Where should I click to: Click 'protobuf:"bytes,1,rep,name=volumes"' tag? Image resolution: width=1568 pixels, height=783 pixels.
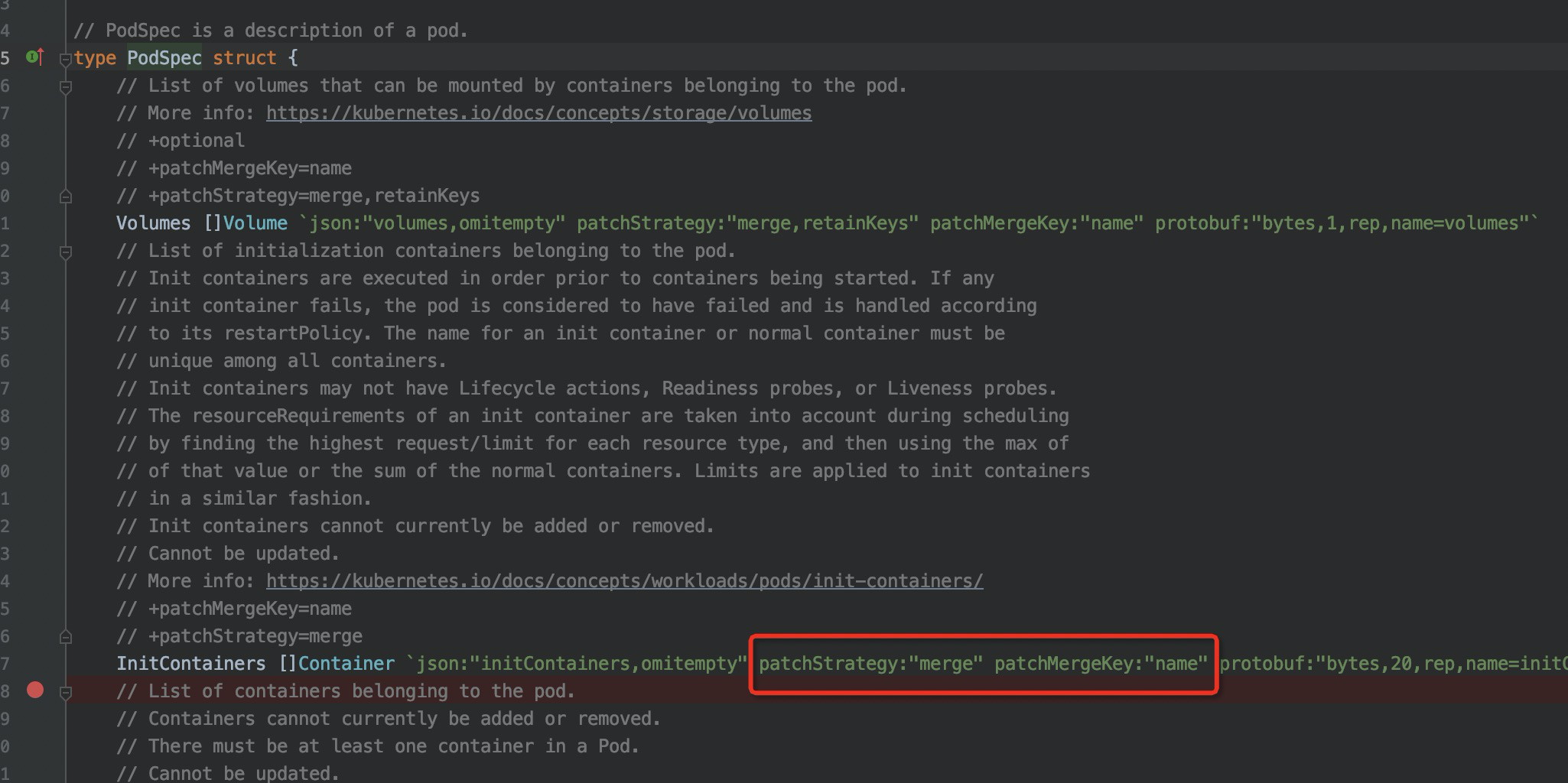pyautogui.click(x=1342, y=223)
